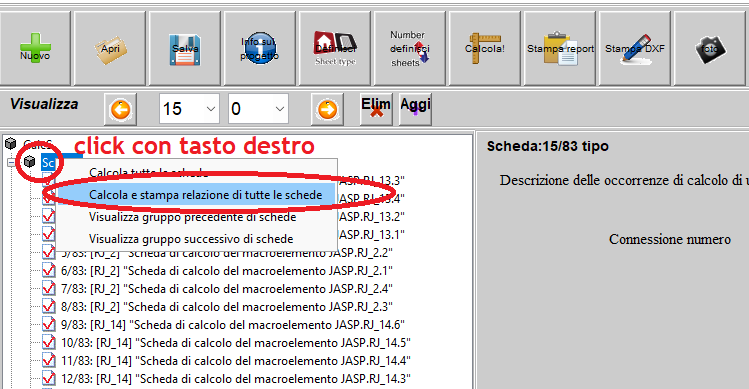This screenshot has width=749, height=389.
Task: Click the foto camera icon
Action: coord(710,49)
